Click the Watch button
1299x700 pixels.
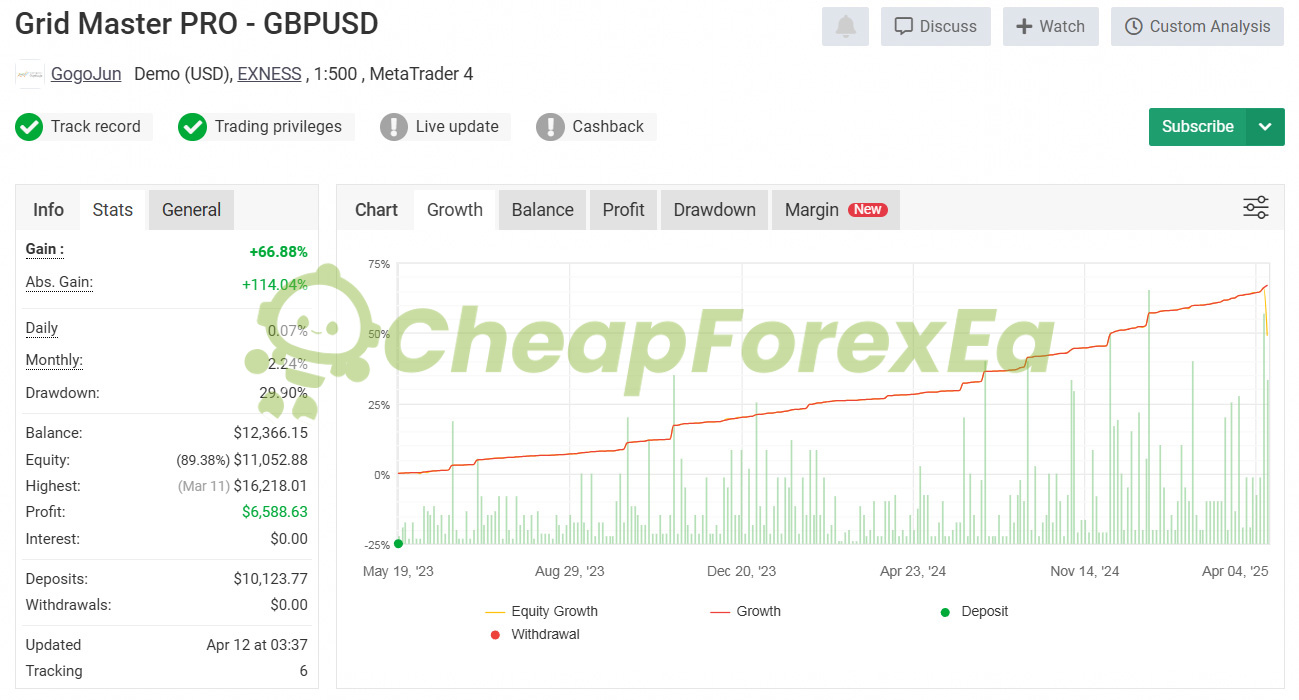pyautogui.click(x=1051, y=26)
